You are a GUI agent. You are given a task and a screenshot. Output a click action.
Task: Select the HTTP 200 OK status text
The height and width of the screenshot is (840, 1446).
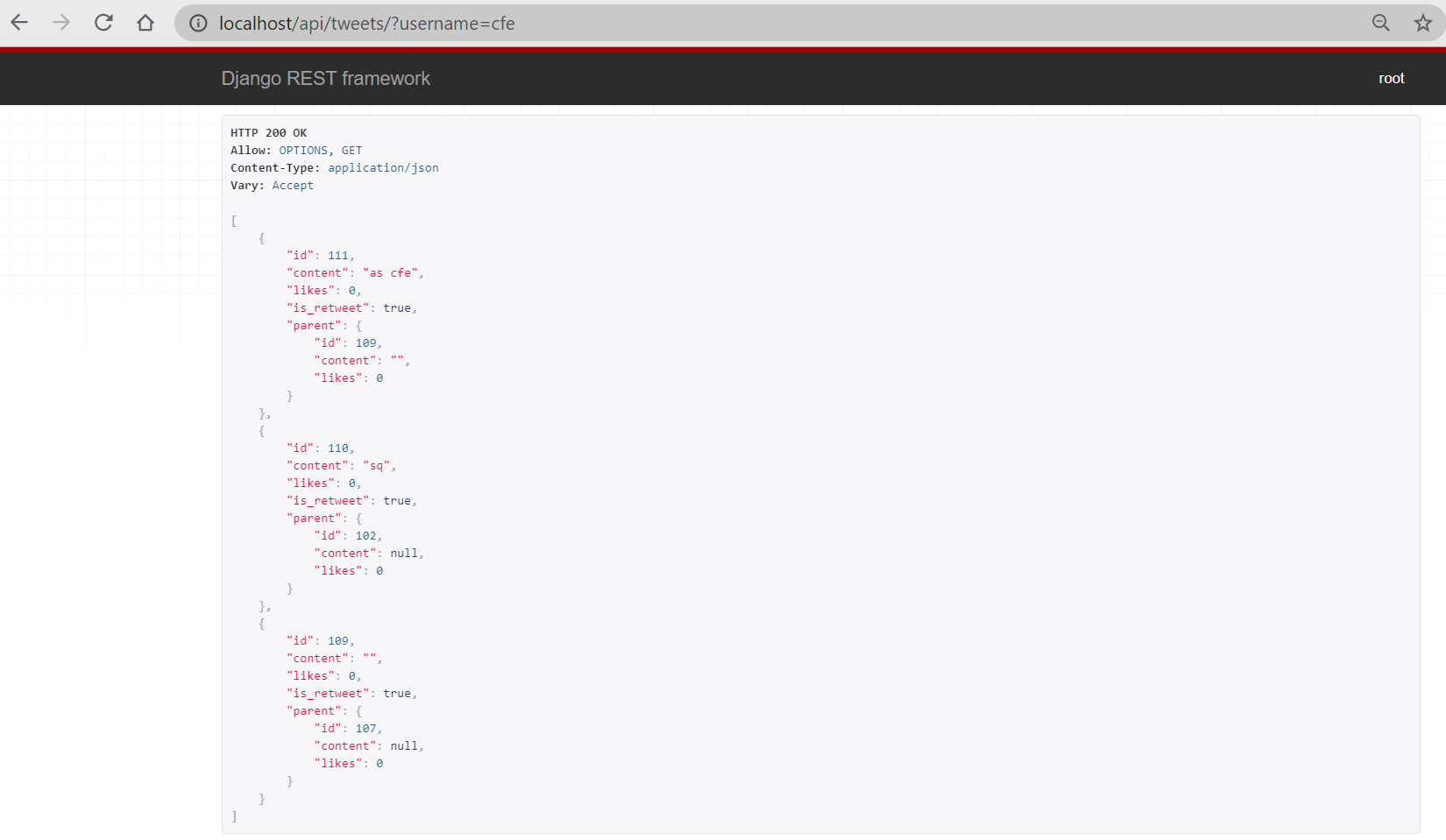coord(269,133)
